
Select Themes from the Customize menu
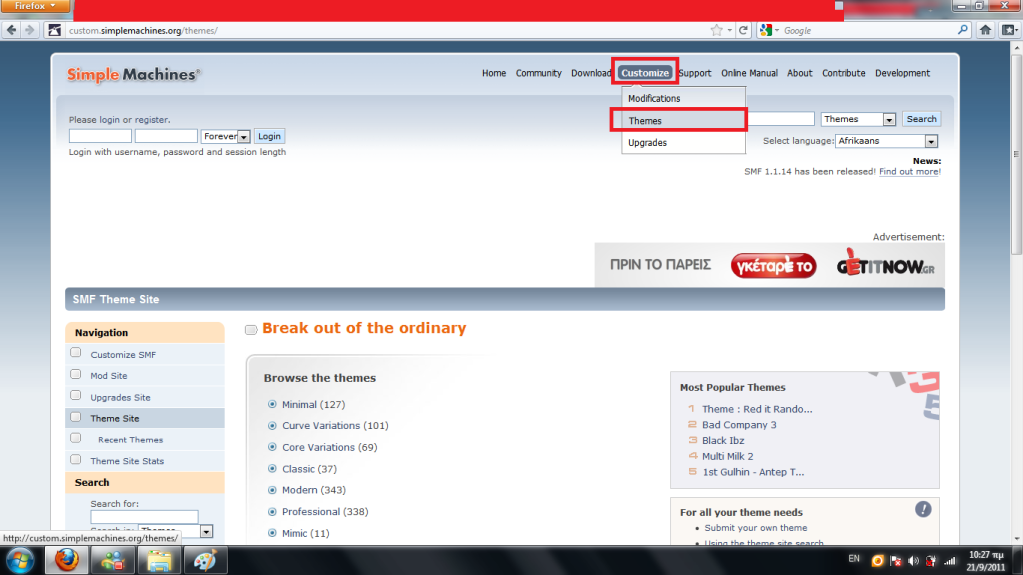645,121
